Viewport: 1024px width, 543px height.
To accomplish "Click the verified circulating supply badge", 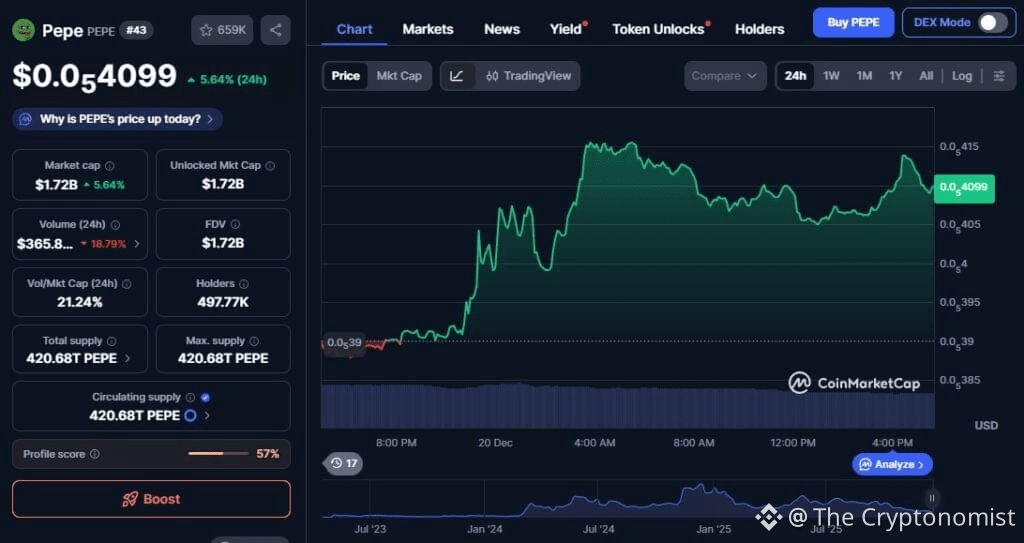I will (x=206, y=397).
